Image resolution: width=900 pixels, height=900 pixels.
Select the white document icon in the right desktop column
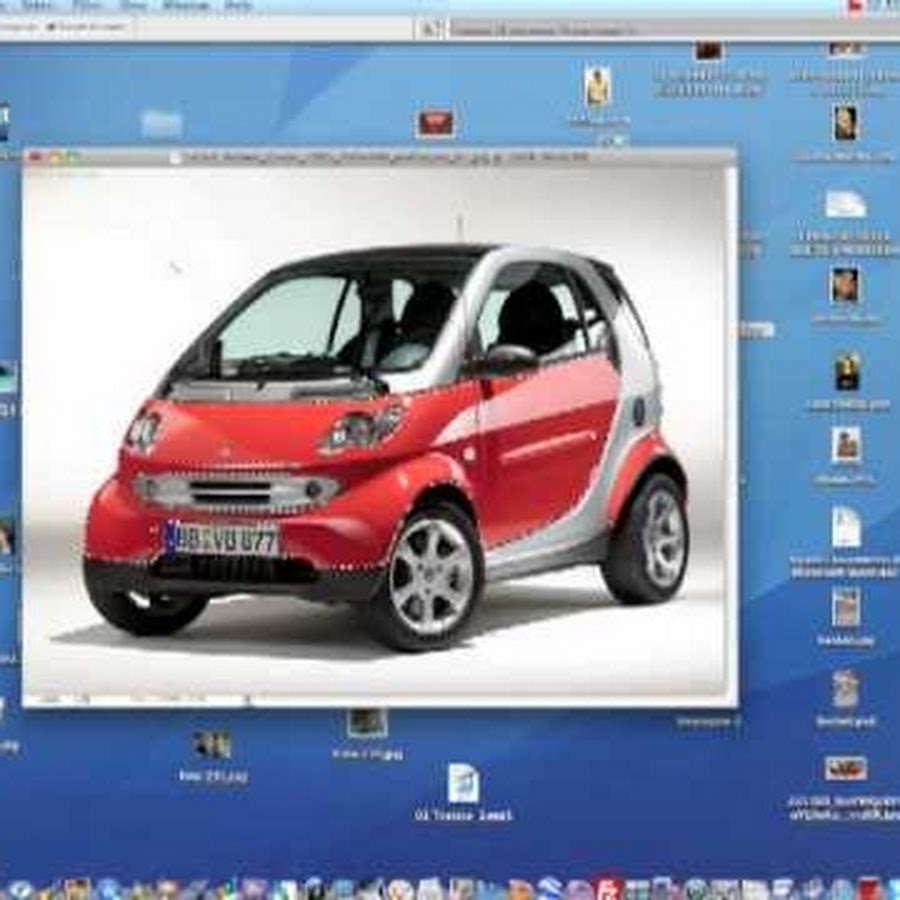click(x=846, y=526)
